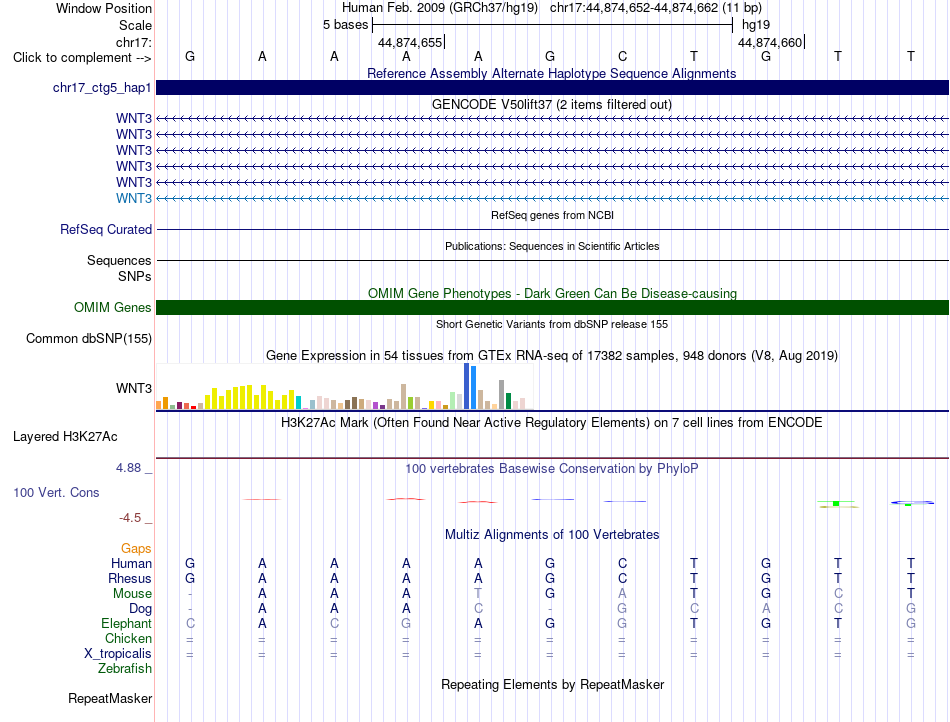This screenshot has height=722, width=950.
Task: Open the Reference Assembly Alternate Haplotype Sequence Alignments title
Action: coord(552,73)
